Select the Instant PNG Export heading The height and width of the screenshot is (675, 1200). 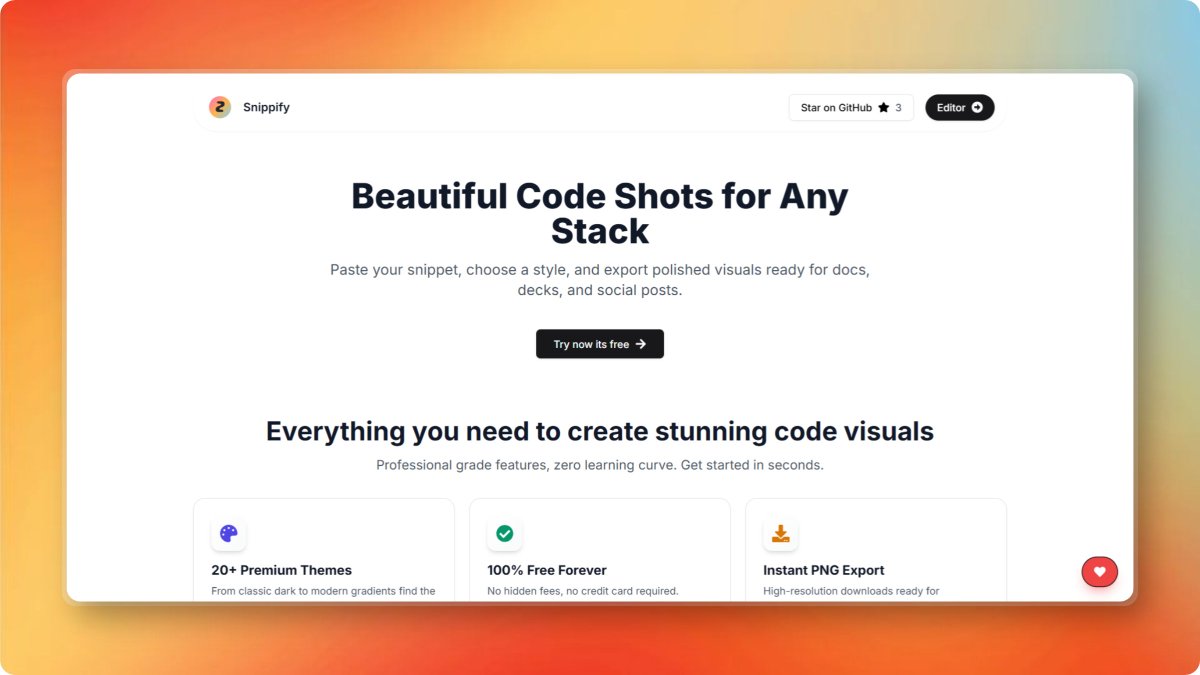[824, 570]
